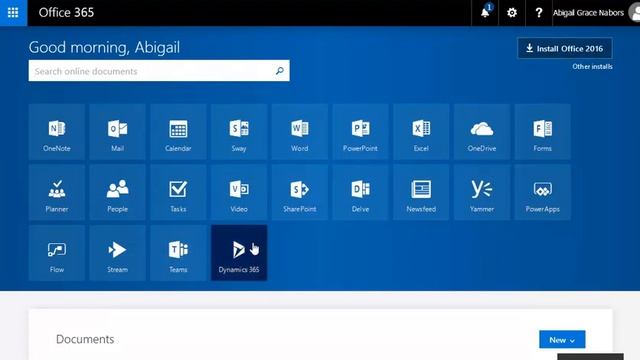Open the app launcher waffle icon

click(13, 13)
